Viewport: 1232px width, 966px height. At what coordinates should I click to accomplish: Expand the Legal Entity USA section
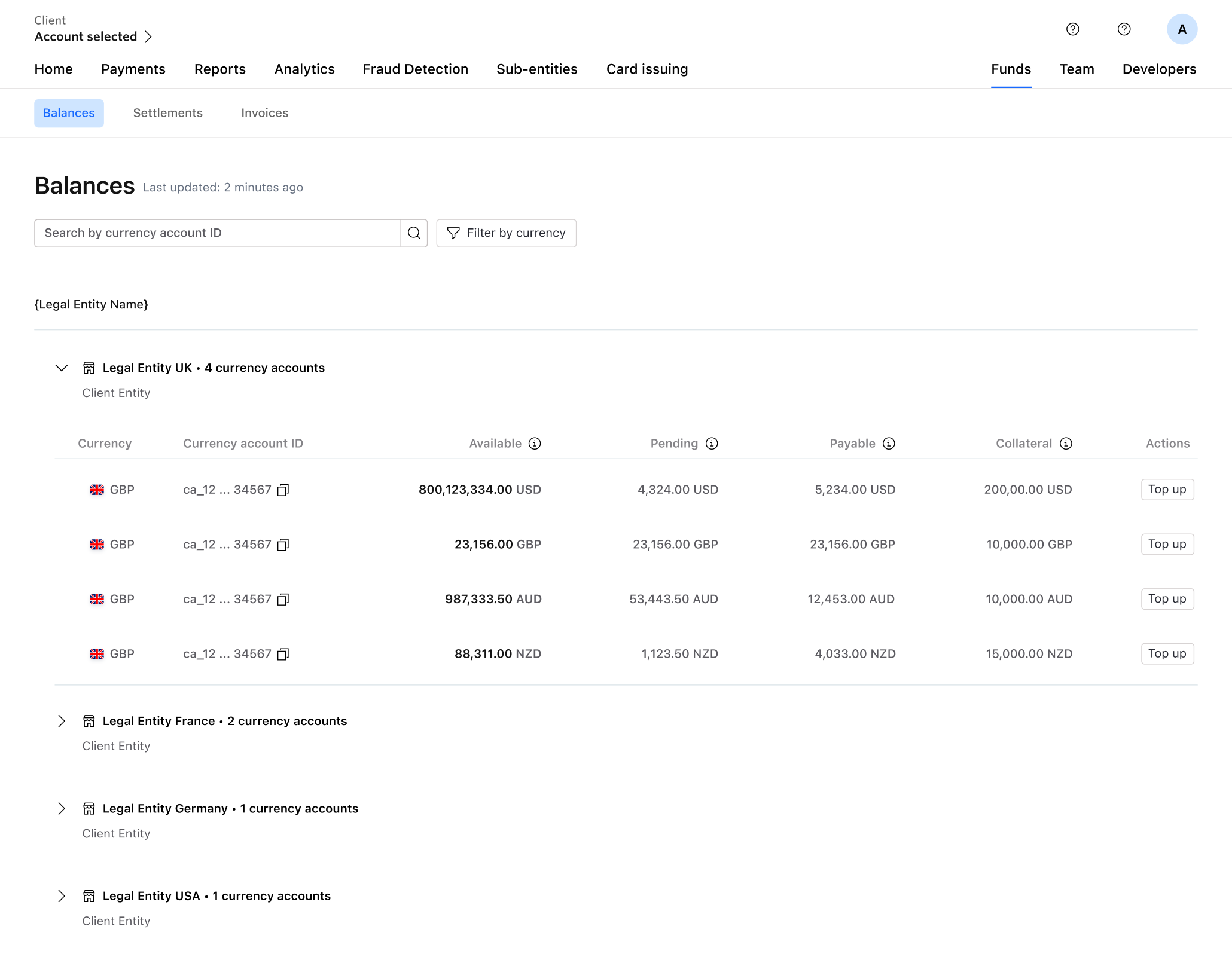coord(62,896)
